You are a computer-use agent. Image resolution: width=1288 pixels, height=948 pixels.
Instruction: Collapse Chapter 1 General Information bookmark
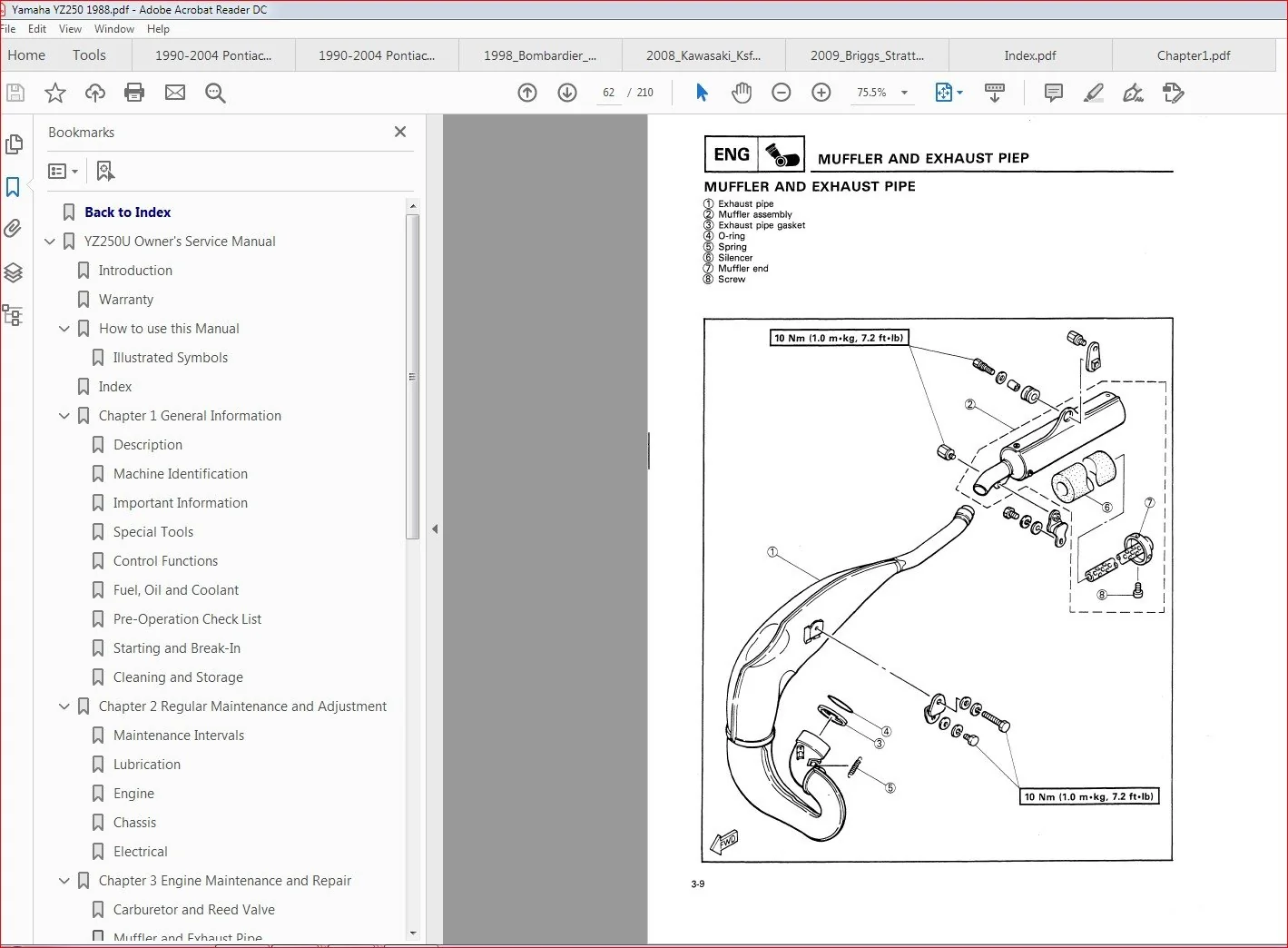[x=64, y=416]
